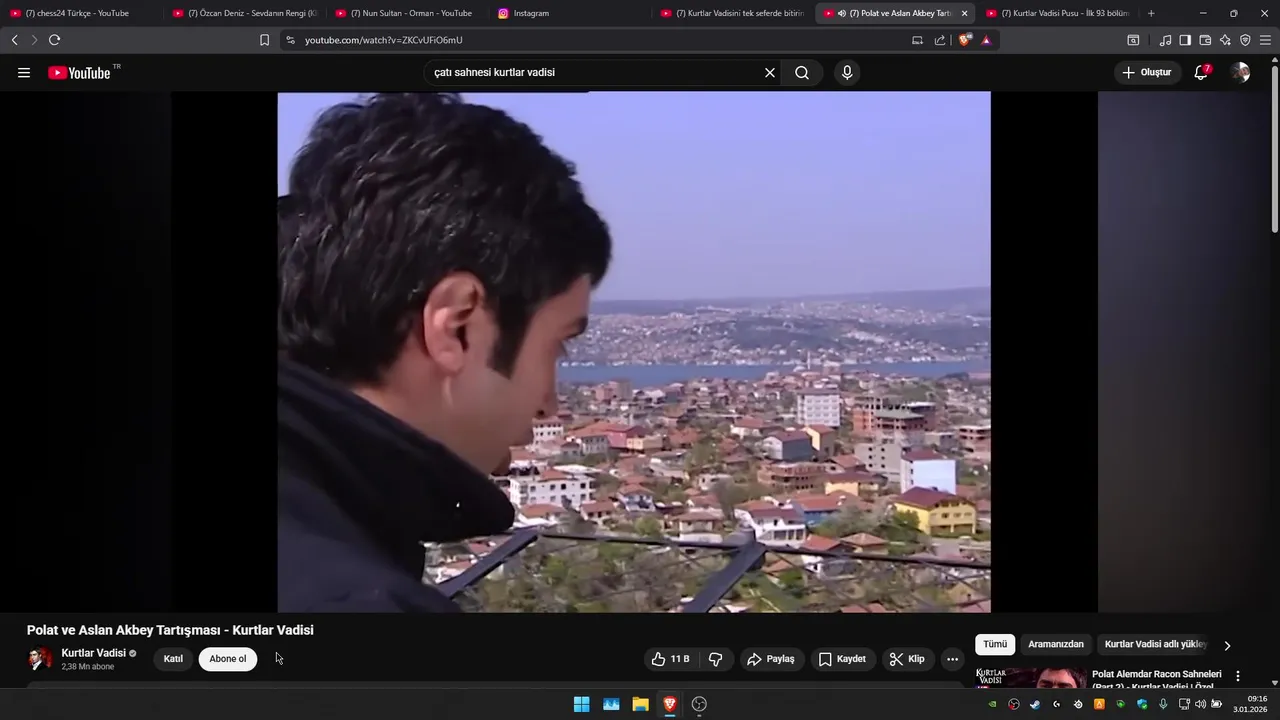Open a new browser tab
The image size is (1280, 720).
point(1151,13)
